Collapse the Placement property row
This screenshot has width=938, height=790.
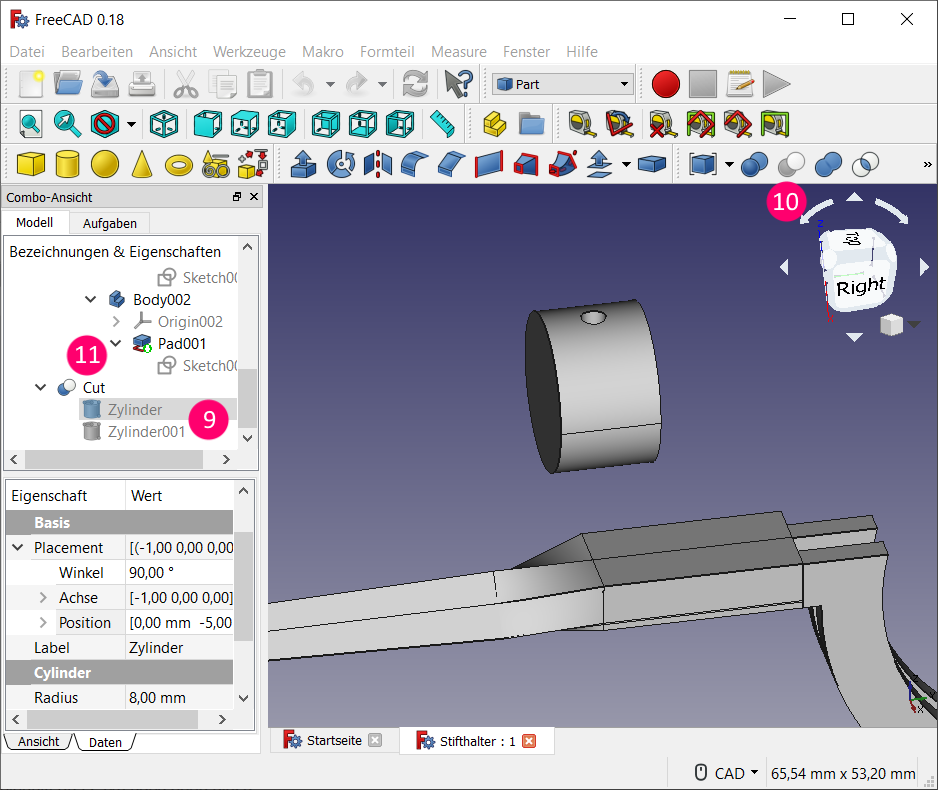tap(18, 548)
